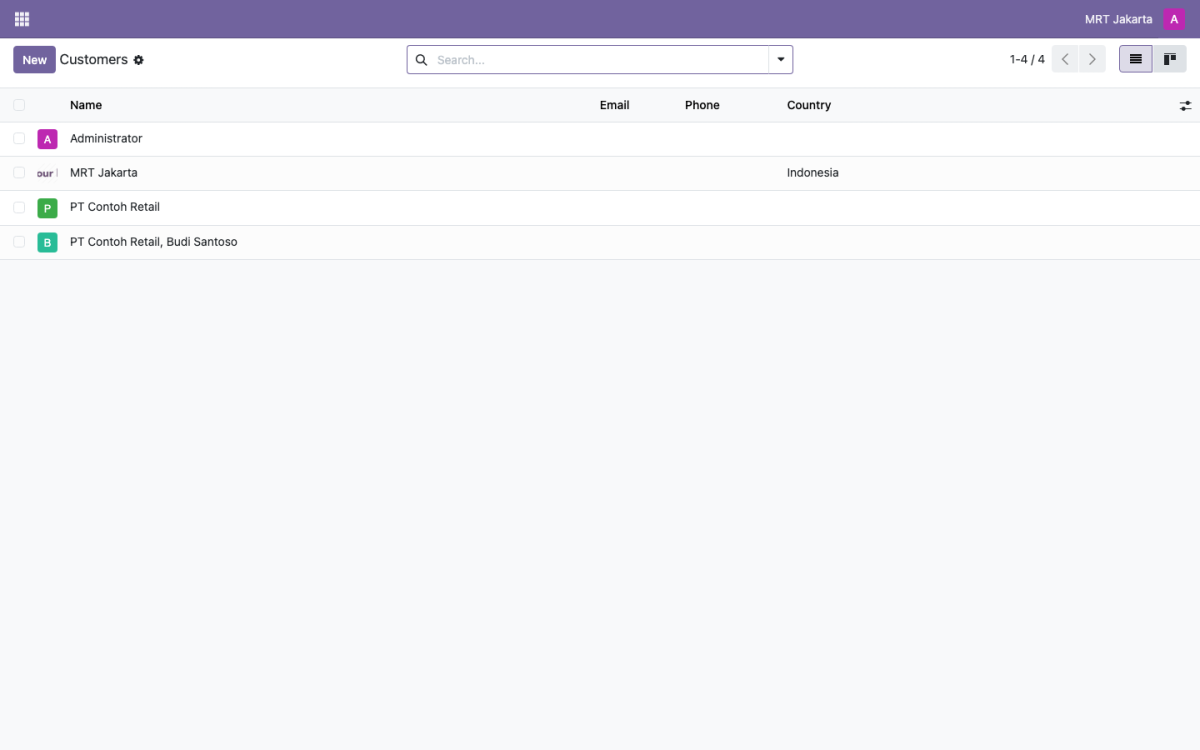Image resolution: width=1200 pixels, height=750 pixels.
Task: Sort by the Name column header
Action: (86, 105)
